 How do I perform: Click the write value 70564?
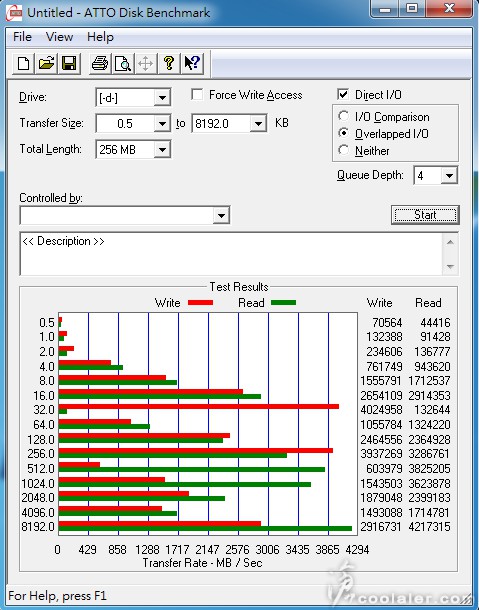click(387, 323)
